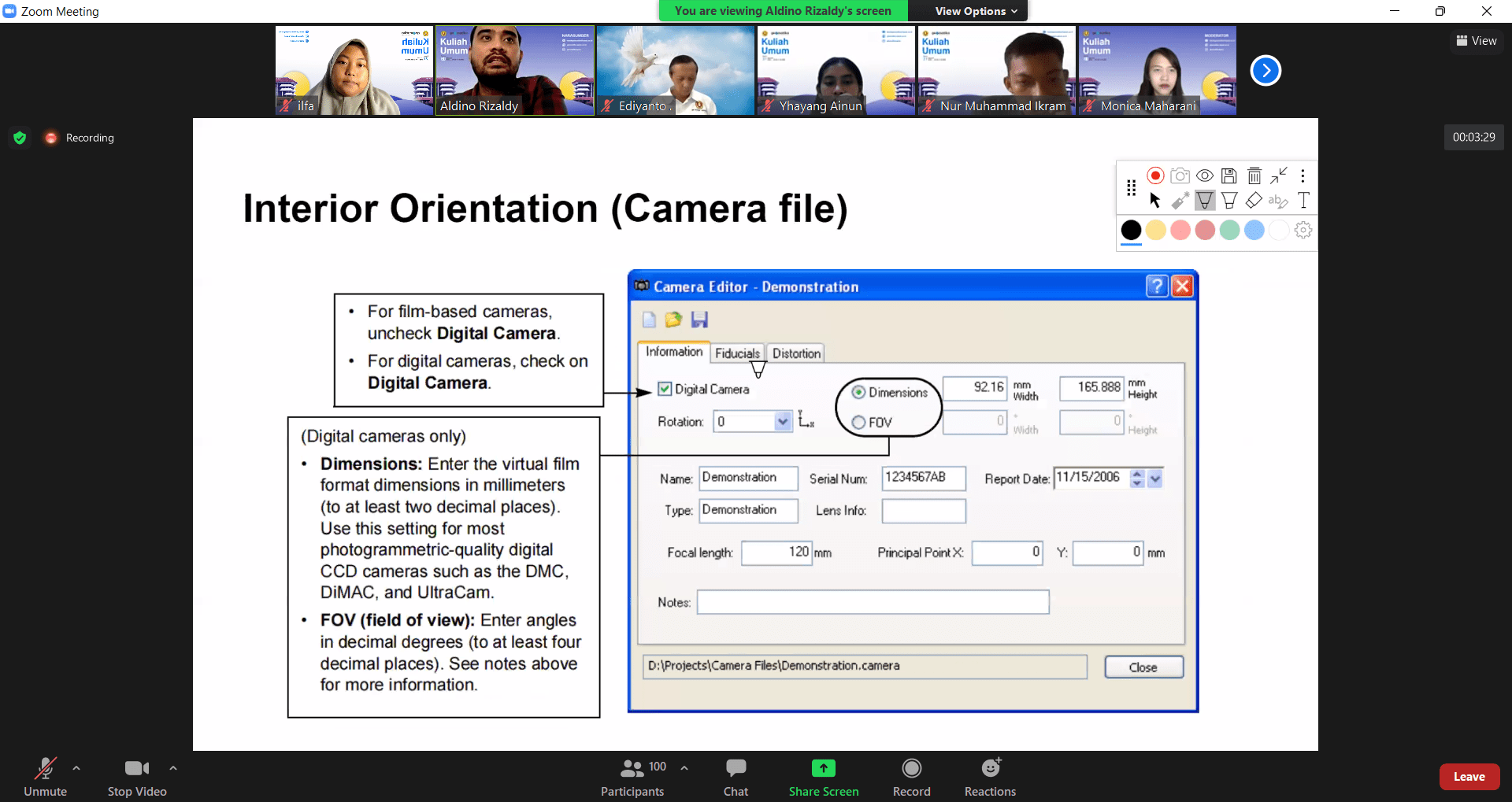Select the Dimensions radio button
Viewport: 1512px width, 802px height.
[x=858, y=392]
